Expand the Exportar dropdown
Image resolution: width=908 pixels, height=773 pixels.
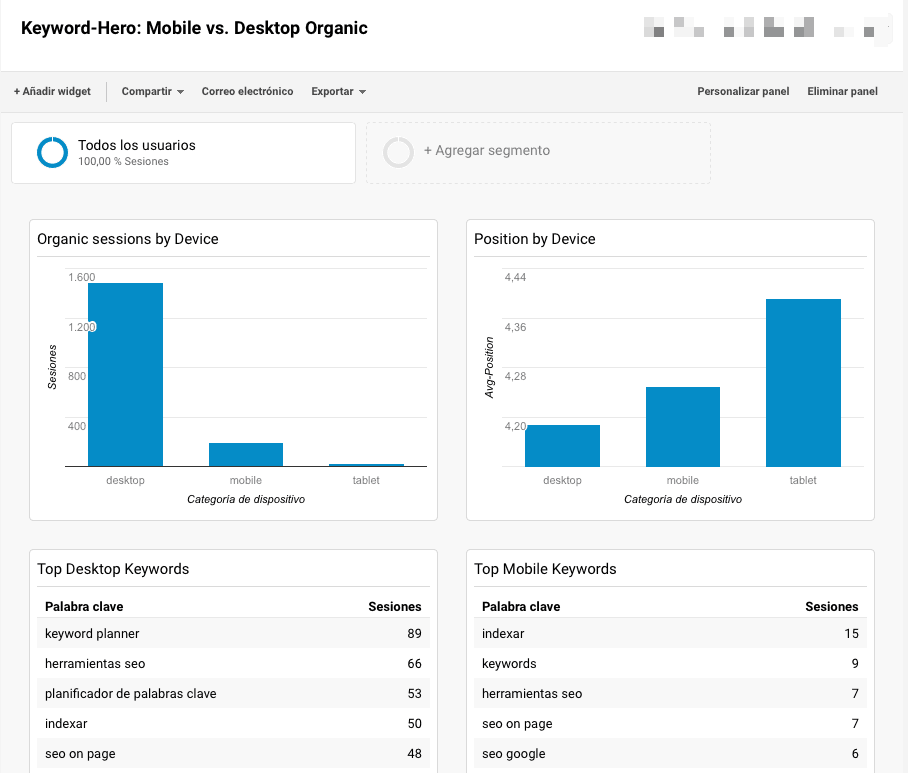coord(338,91)
